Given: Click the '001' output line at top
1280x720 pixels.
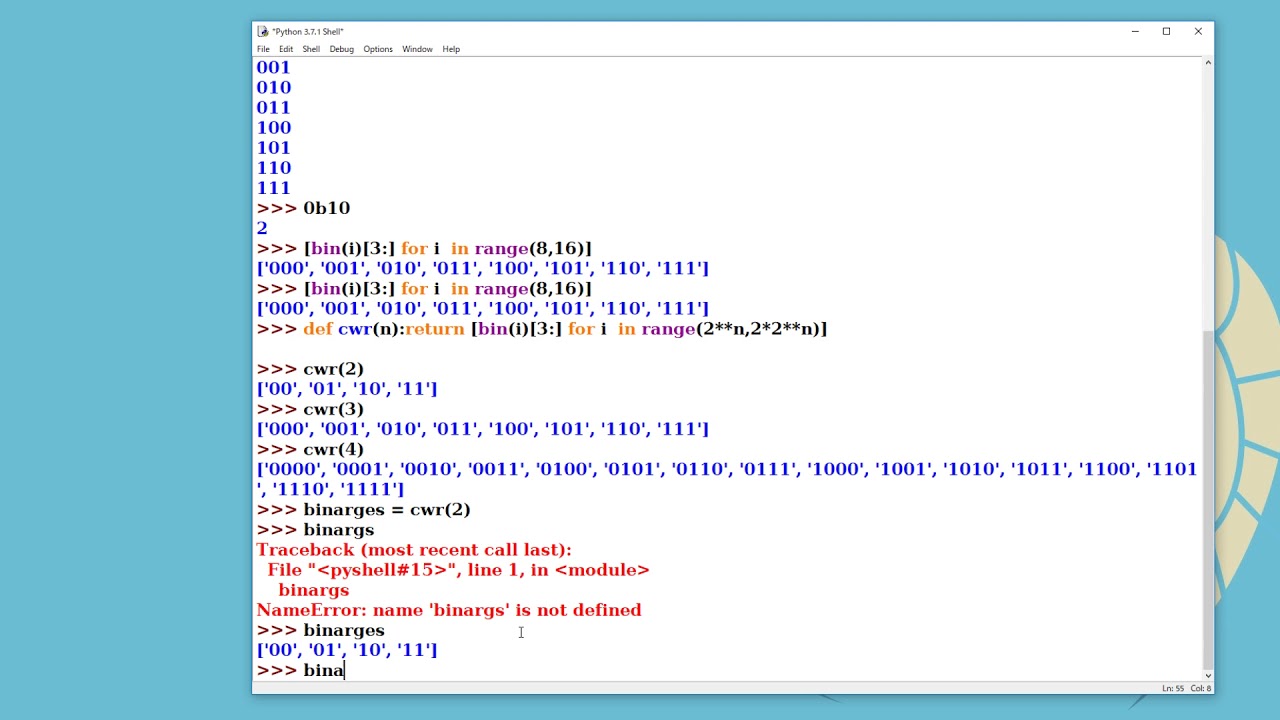Looking at the screenshot, I should [273, 68].
